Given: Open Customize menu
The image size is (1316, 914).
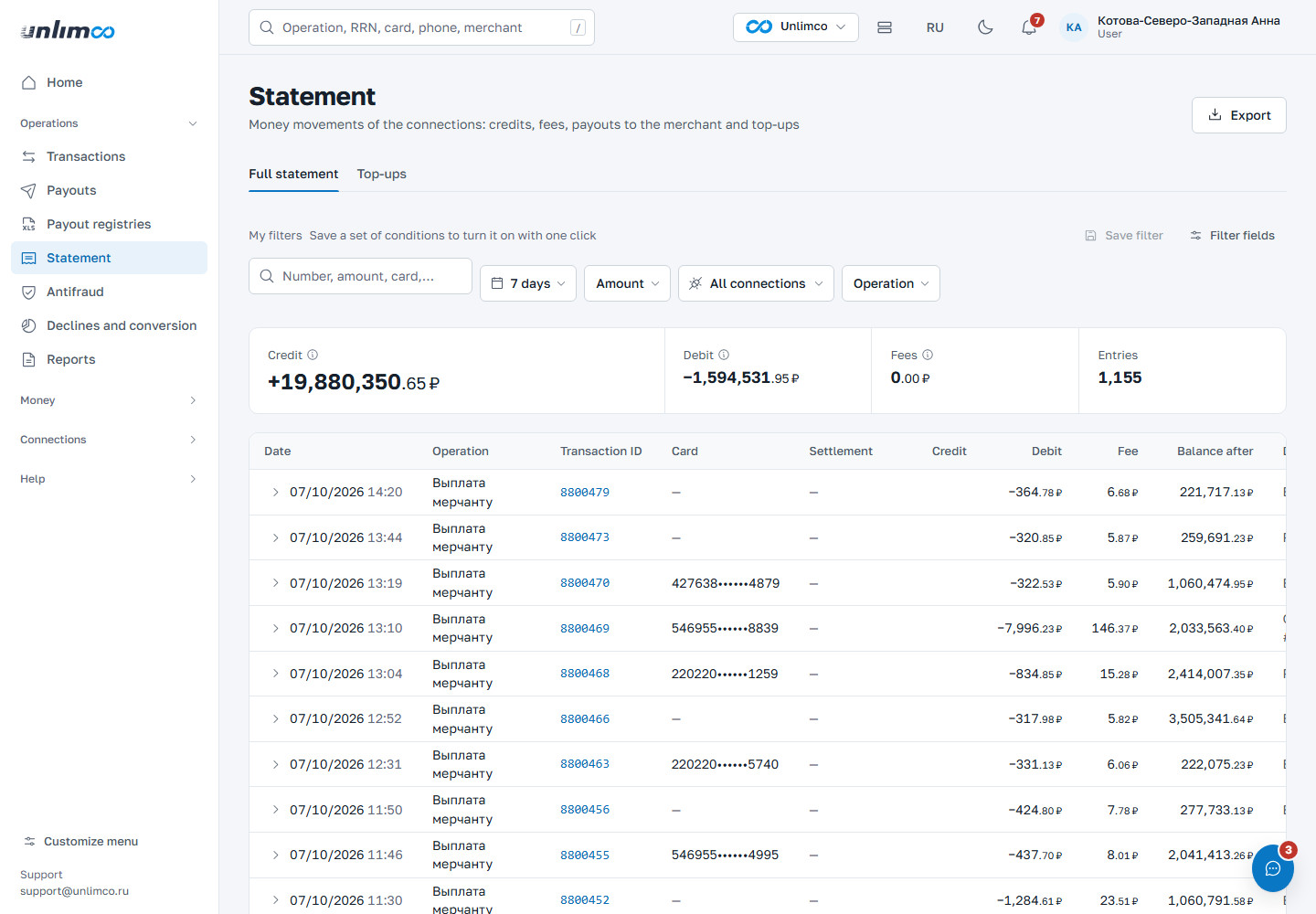Looking at the screenshot, I should 80,841.
